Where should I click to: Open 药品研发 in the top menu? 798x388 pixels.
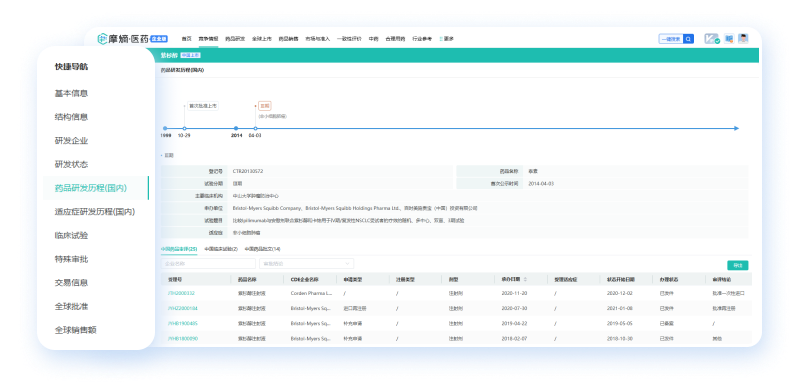(235, 39)
